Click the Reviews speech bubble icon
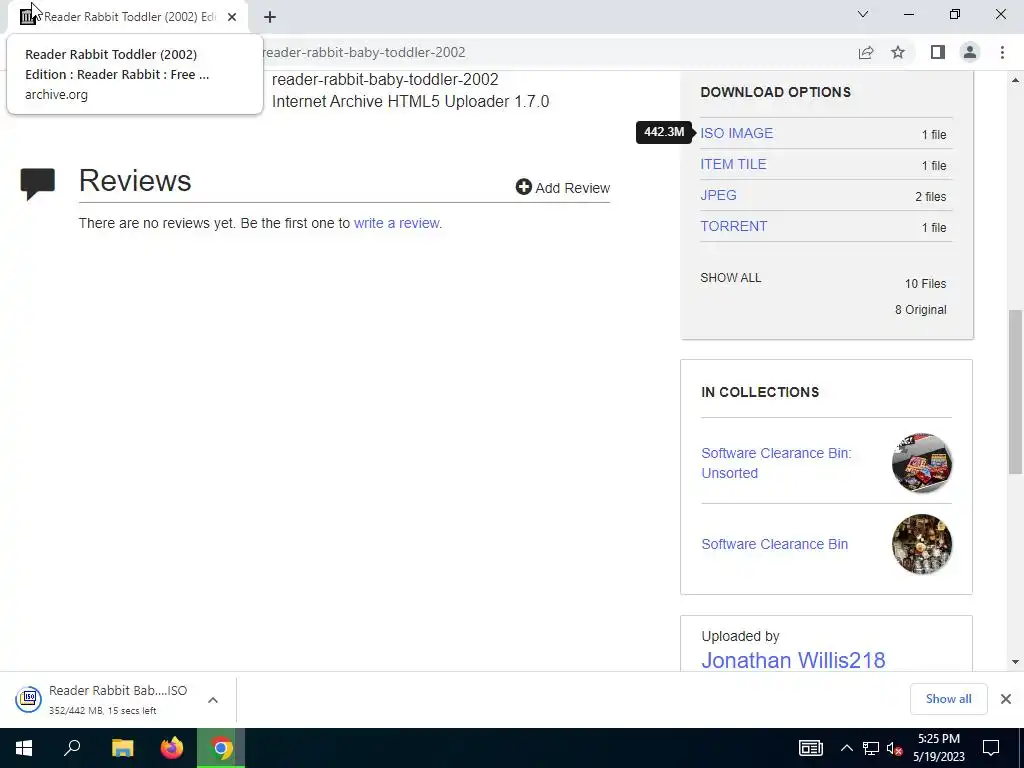The image size is (1024, 768). (x=38, y=184)
